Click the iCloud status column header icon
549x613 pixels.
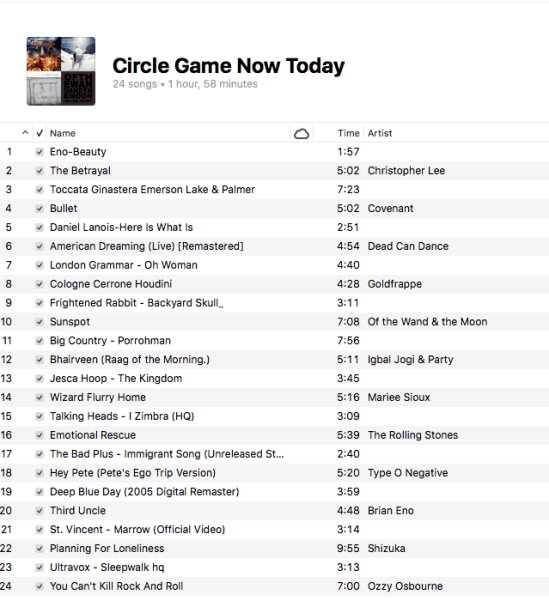click(301, 134)
